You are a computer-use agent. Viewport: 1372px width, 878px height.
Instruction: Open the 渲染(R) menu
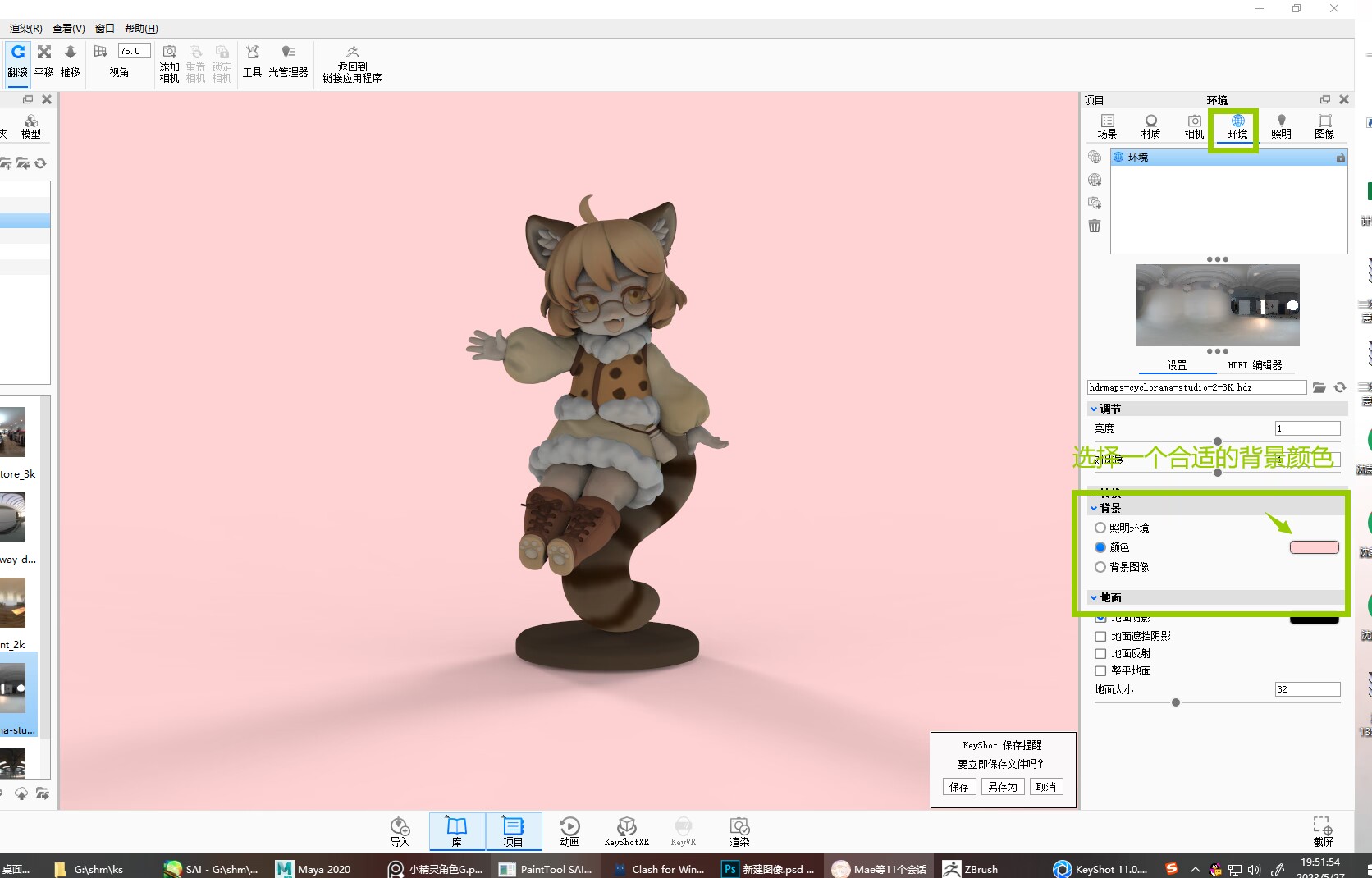[26, 29]
